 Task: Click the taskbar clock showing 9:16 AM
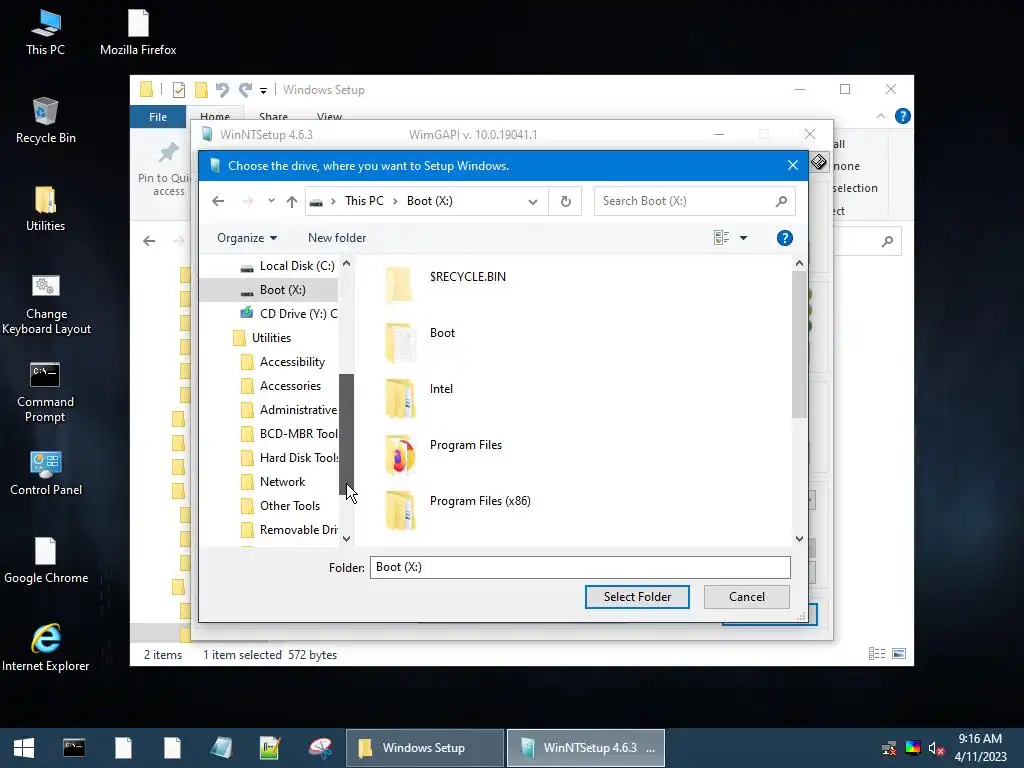coord(980,748)
